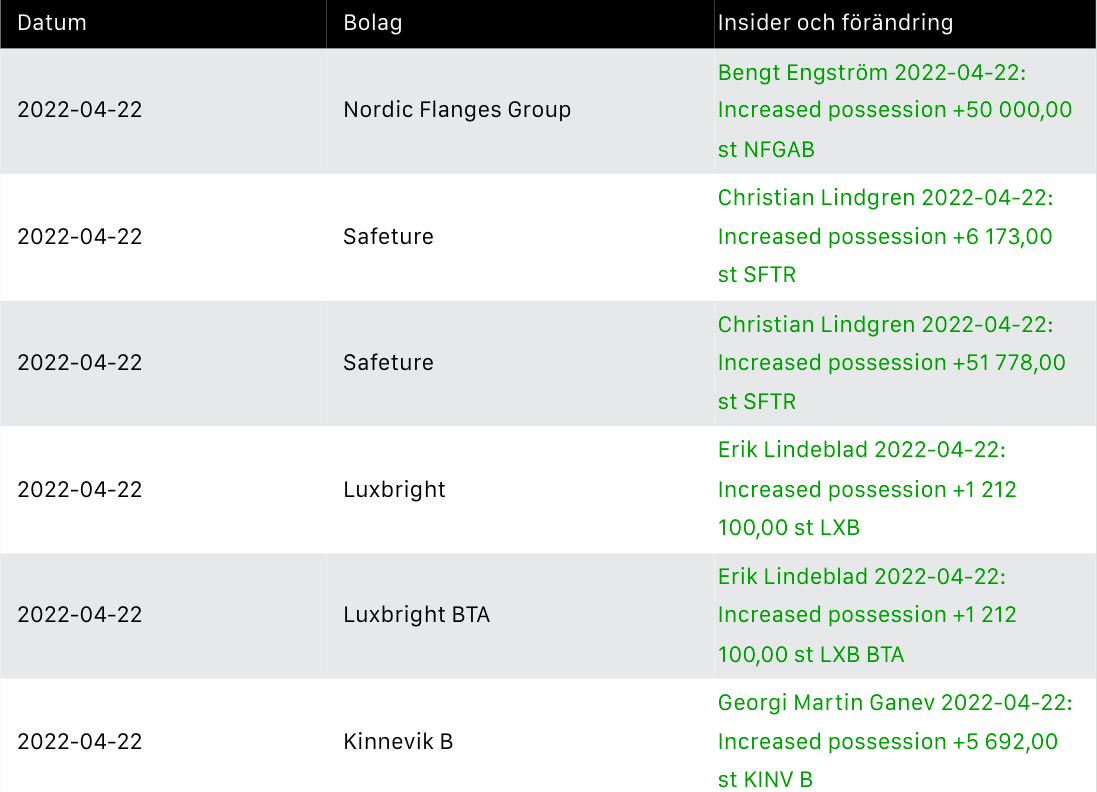Open Christian Lindgren +51 778,00 SFTR link
Viewport: 1097px width, 792px height.
891,363
